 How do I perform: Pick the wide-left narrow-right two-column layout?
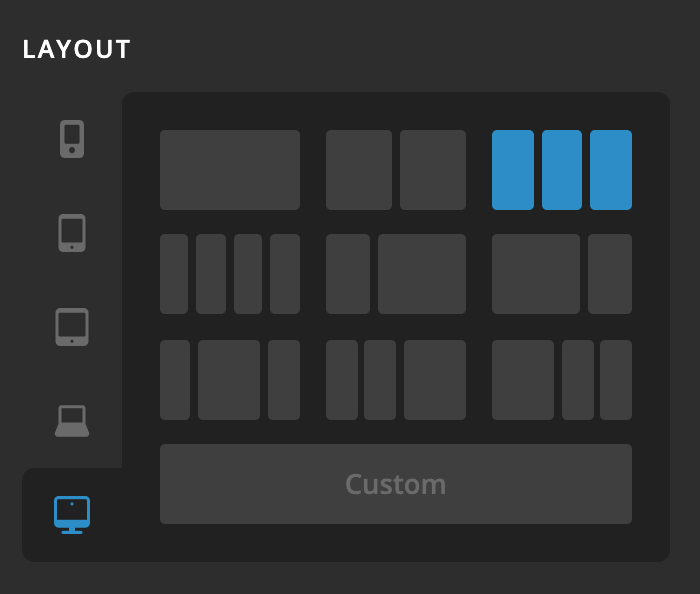(562, 274)
